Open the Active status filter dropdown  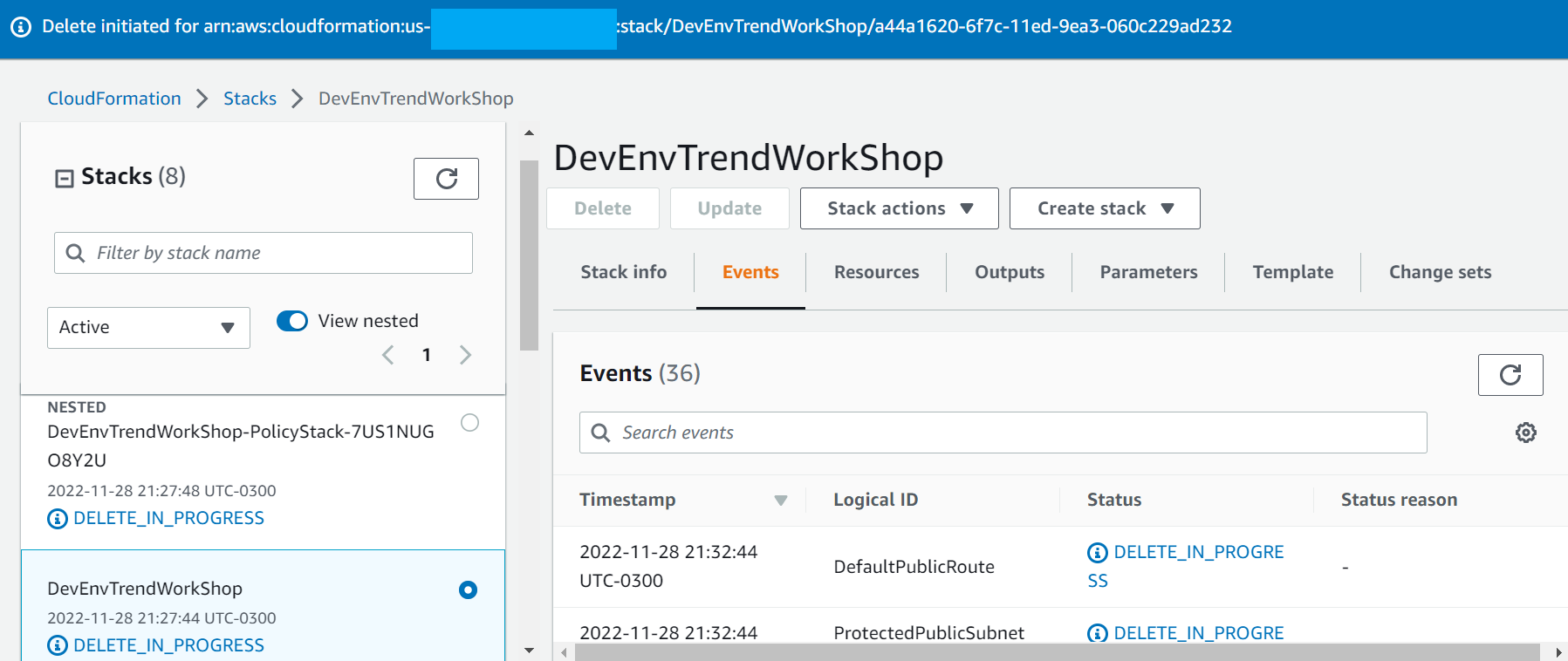tap(148, 328)
